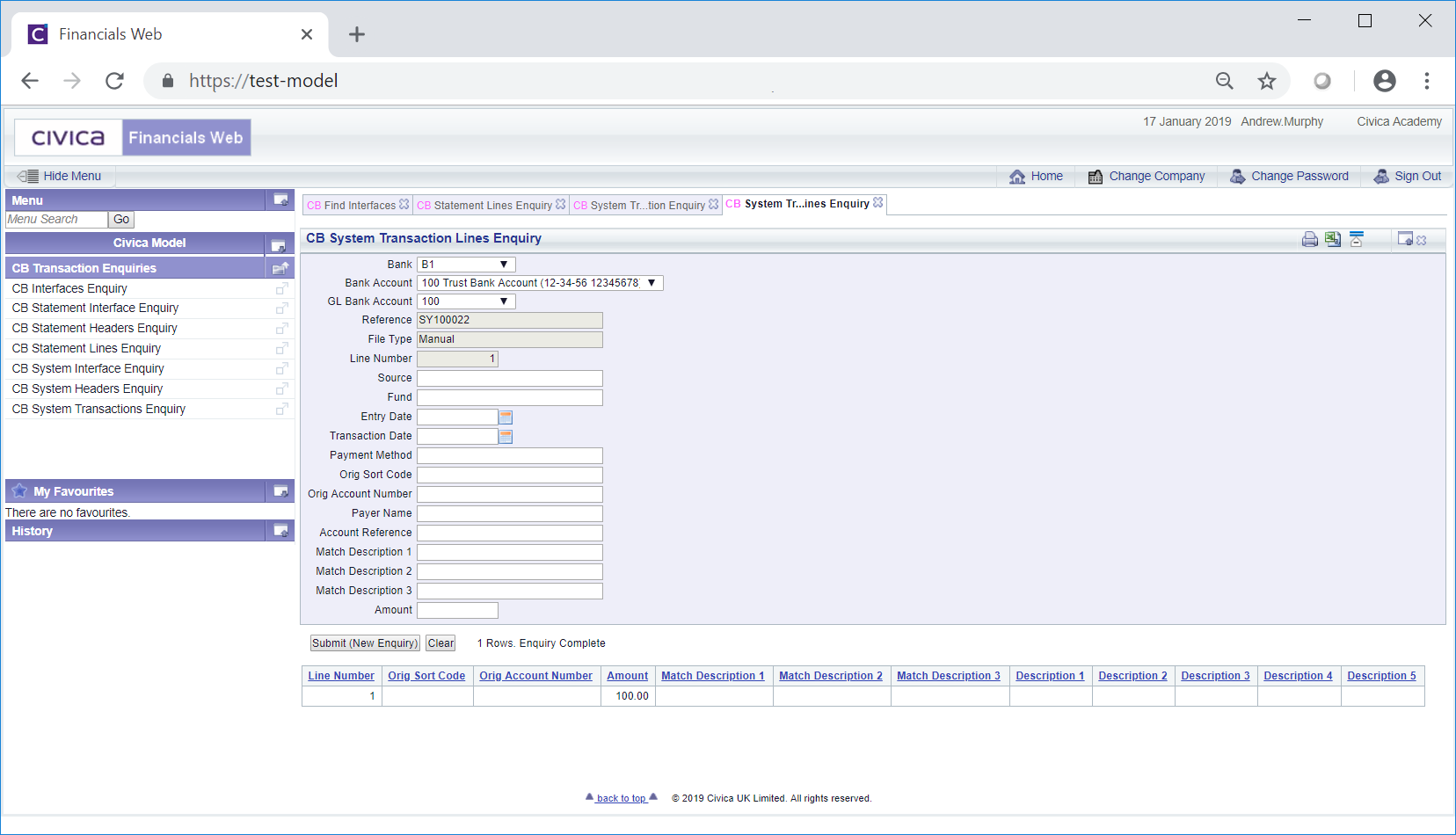Sort by Line Number column header
The height and width of the screenshot is (835, 1456).
[341, 676]
